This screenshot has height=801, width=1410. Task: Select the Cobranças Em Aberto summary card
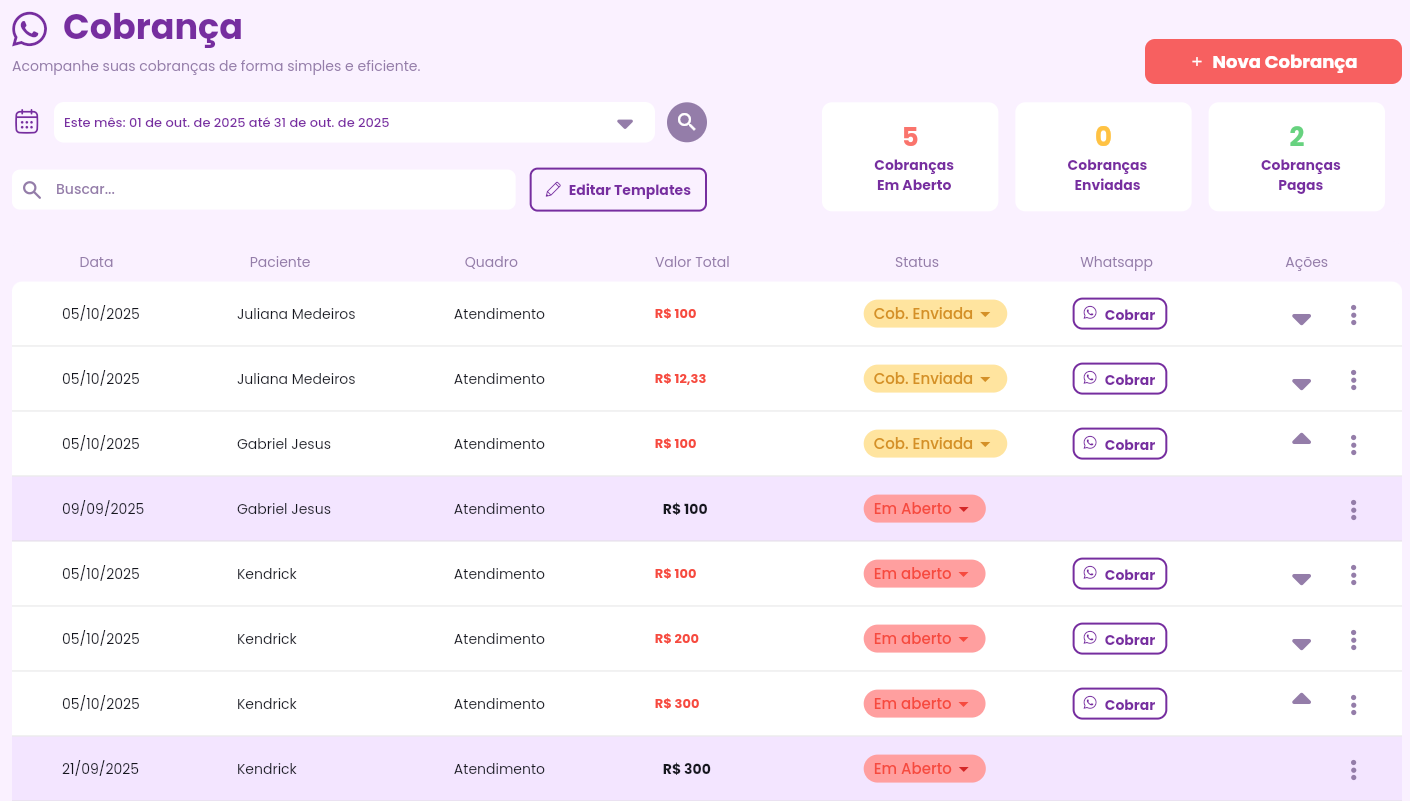[910, 157]
